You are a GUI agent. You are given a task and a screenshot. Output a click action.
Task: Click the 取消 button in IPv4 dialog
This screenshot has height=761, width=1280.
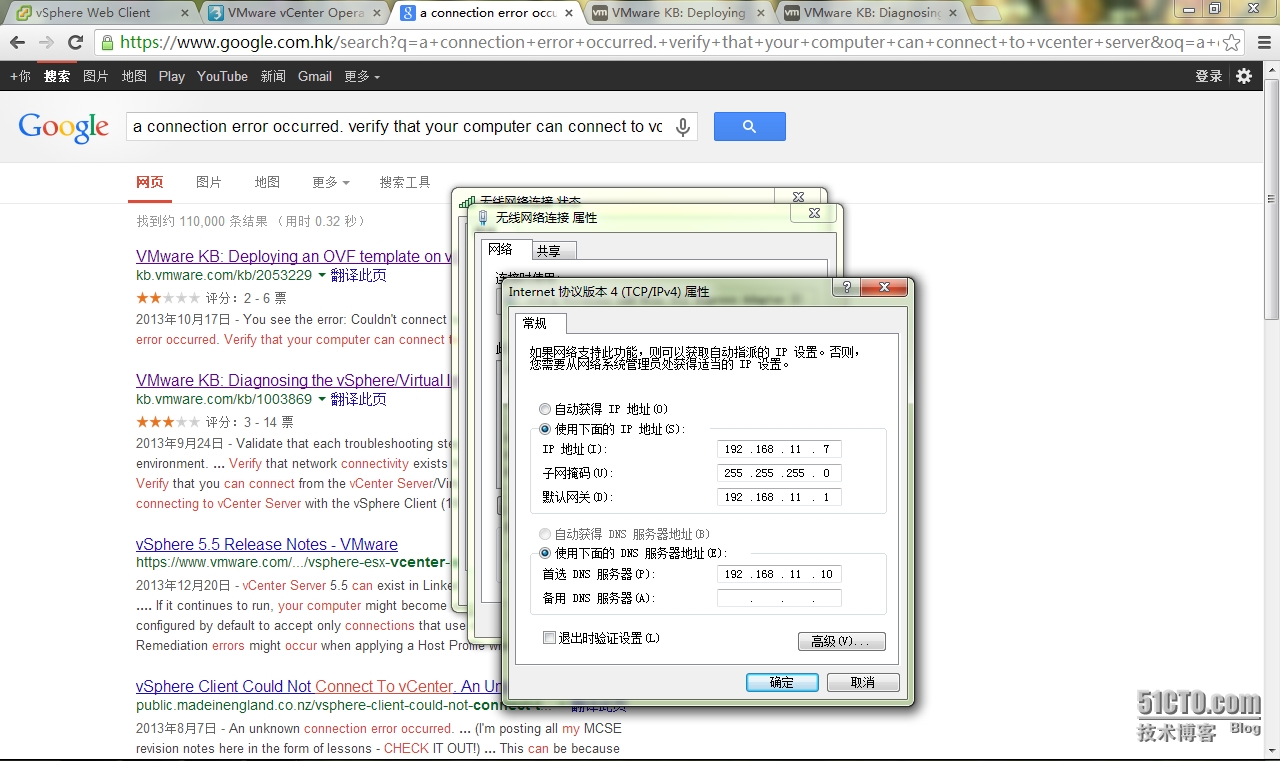click(x=863, y=682)
